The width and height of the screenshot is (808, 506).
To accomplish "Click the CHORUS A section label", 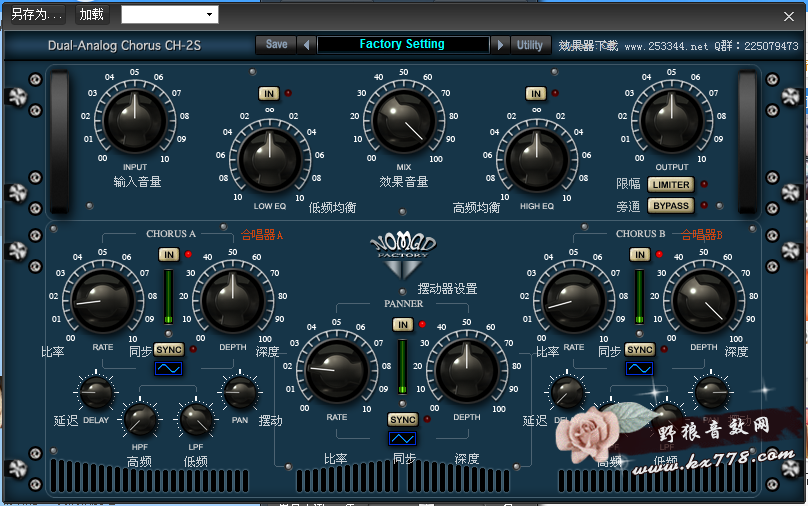I will (x=171, y=233).
